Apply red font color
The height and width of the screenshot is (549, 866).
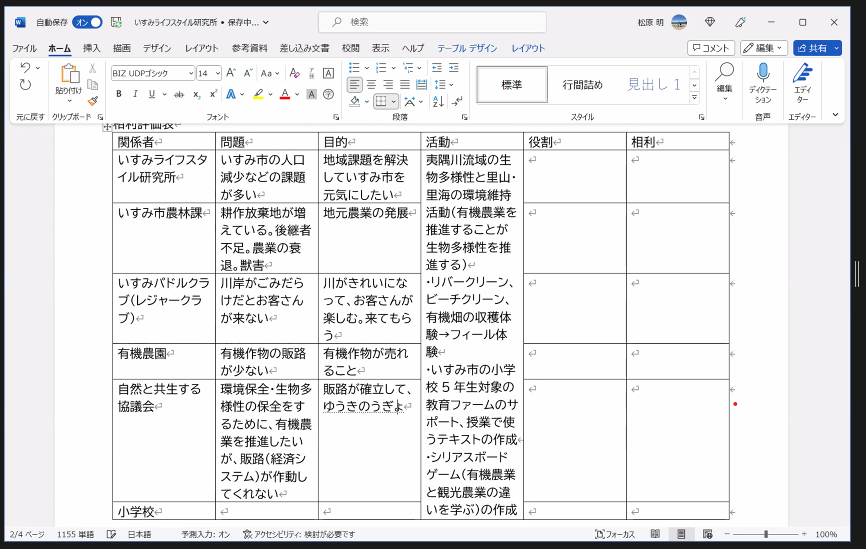285,94
